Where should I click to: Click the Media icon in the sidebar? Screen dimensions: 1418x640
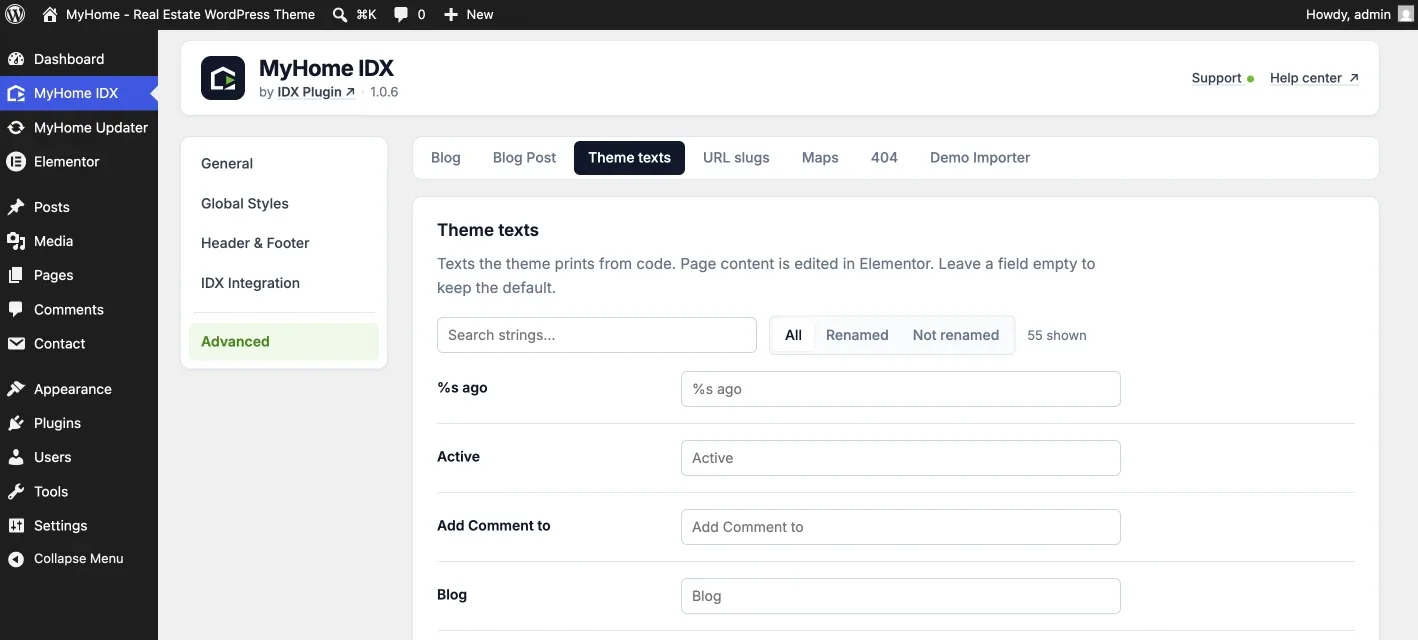coord(16,241)
